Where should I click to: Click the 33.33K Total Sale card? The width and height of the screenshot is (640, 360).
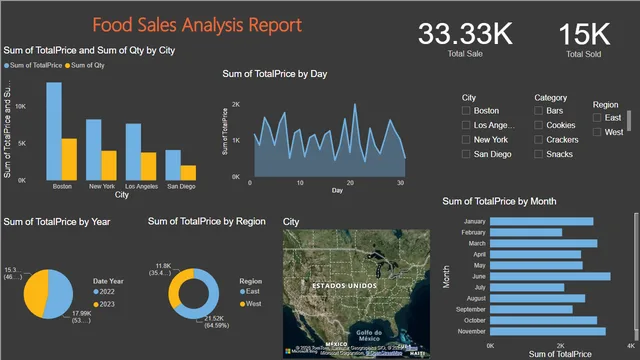(x=465, y=39)
